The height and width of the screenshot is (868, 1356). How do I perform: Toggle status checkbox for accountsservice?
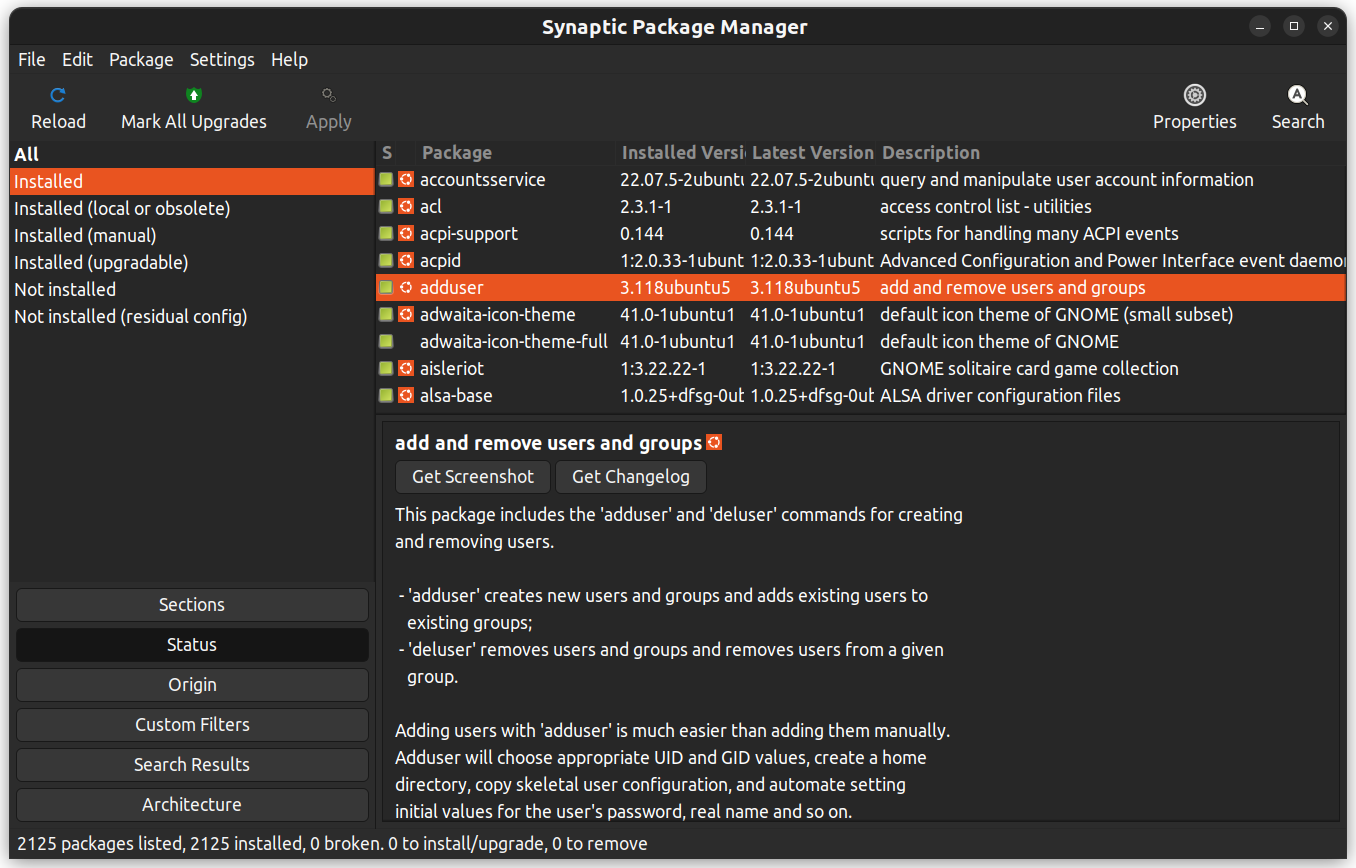pos(386,180)
